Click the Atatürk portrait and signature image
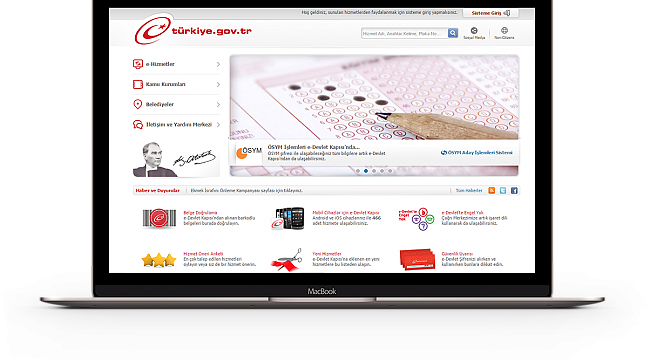The width and height of the screenshot is (650, 360). coord(176,159)
